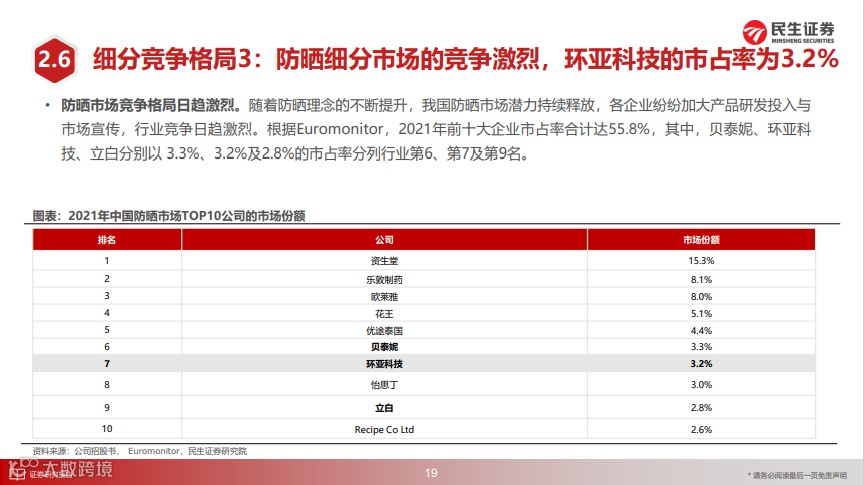Select the 2.6% market share cell
Screen dimensions: 864x485
701,429
